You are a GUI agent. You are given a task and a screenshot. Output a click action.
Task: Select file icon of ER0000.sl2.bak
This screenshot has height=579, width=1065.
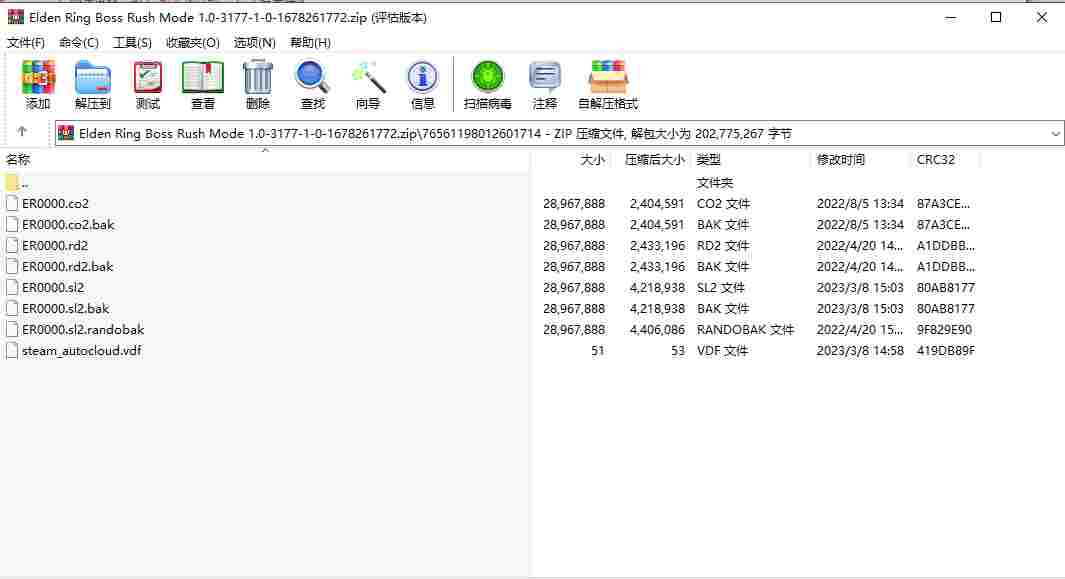(12, 309)
